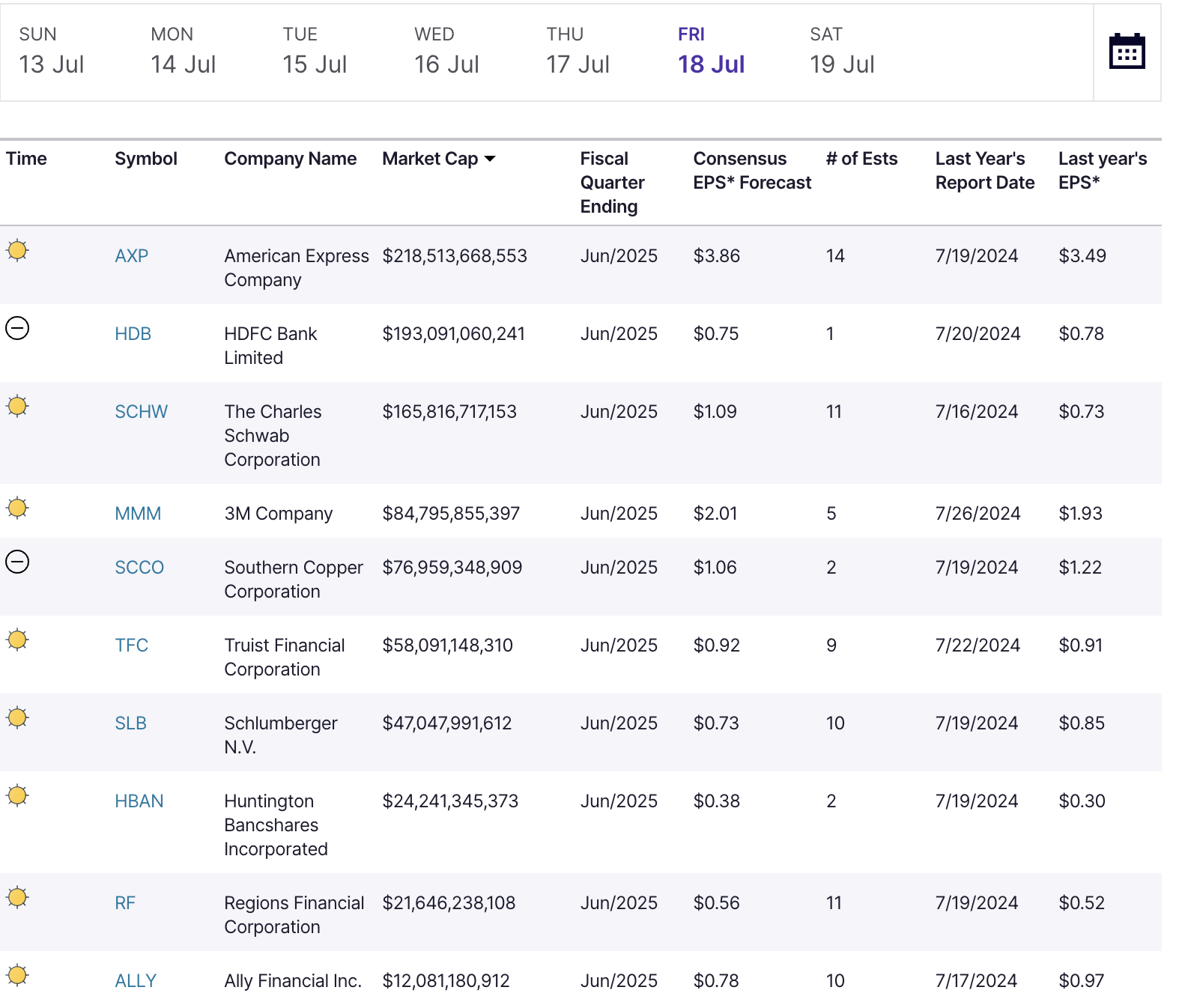This screenshot has width=1179, height=1008.
Task: Click Regions Financial Corporation name
Action: pyautogui.click(x=294, y=915)
